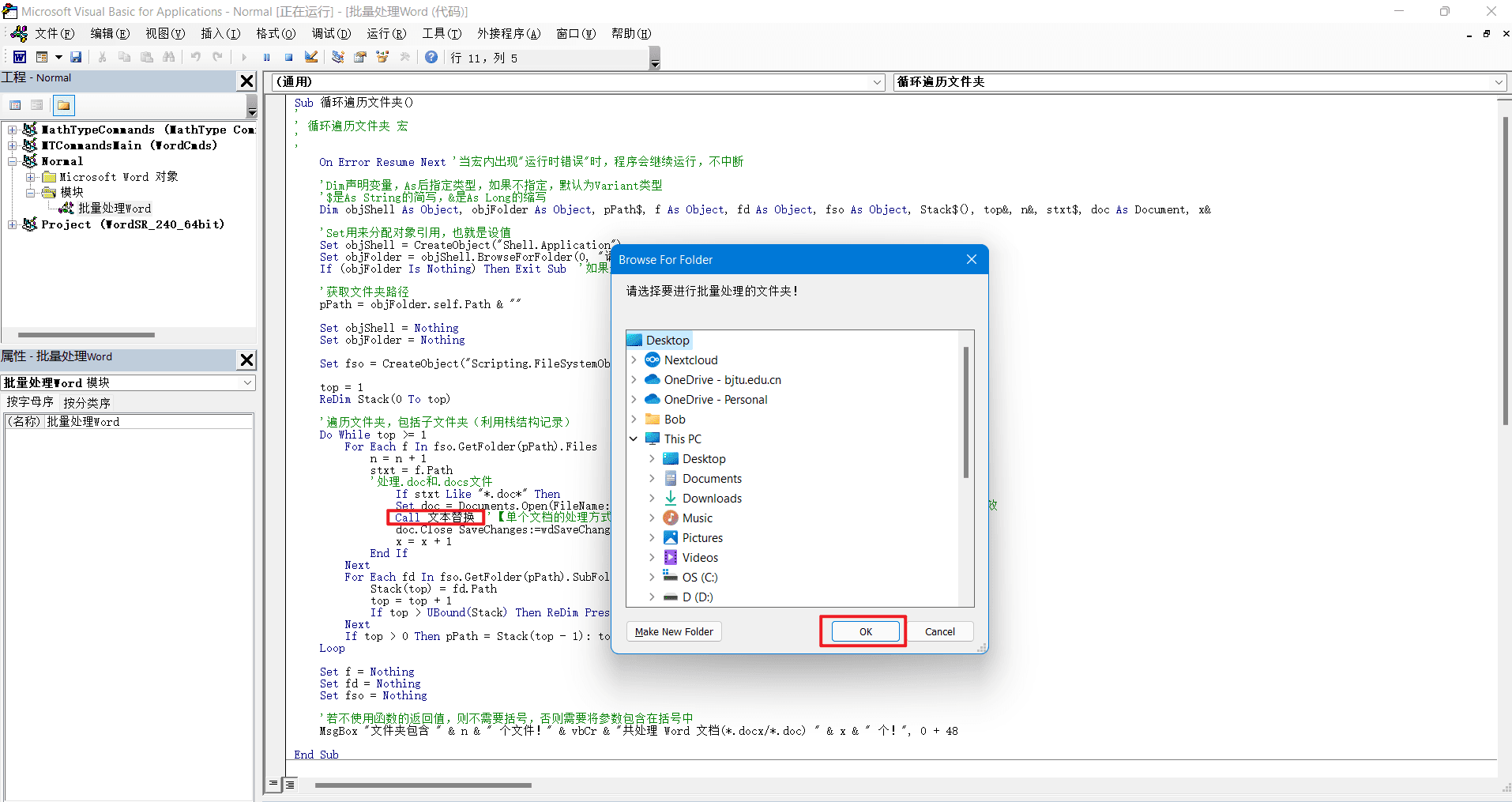Switch to 按字母序 properties tab
Screen dimensions: 1512x802
[30, 402]
